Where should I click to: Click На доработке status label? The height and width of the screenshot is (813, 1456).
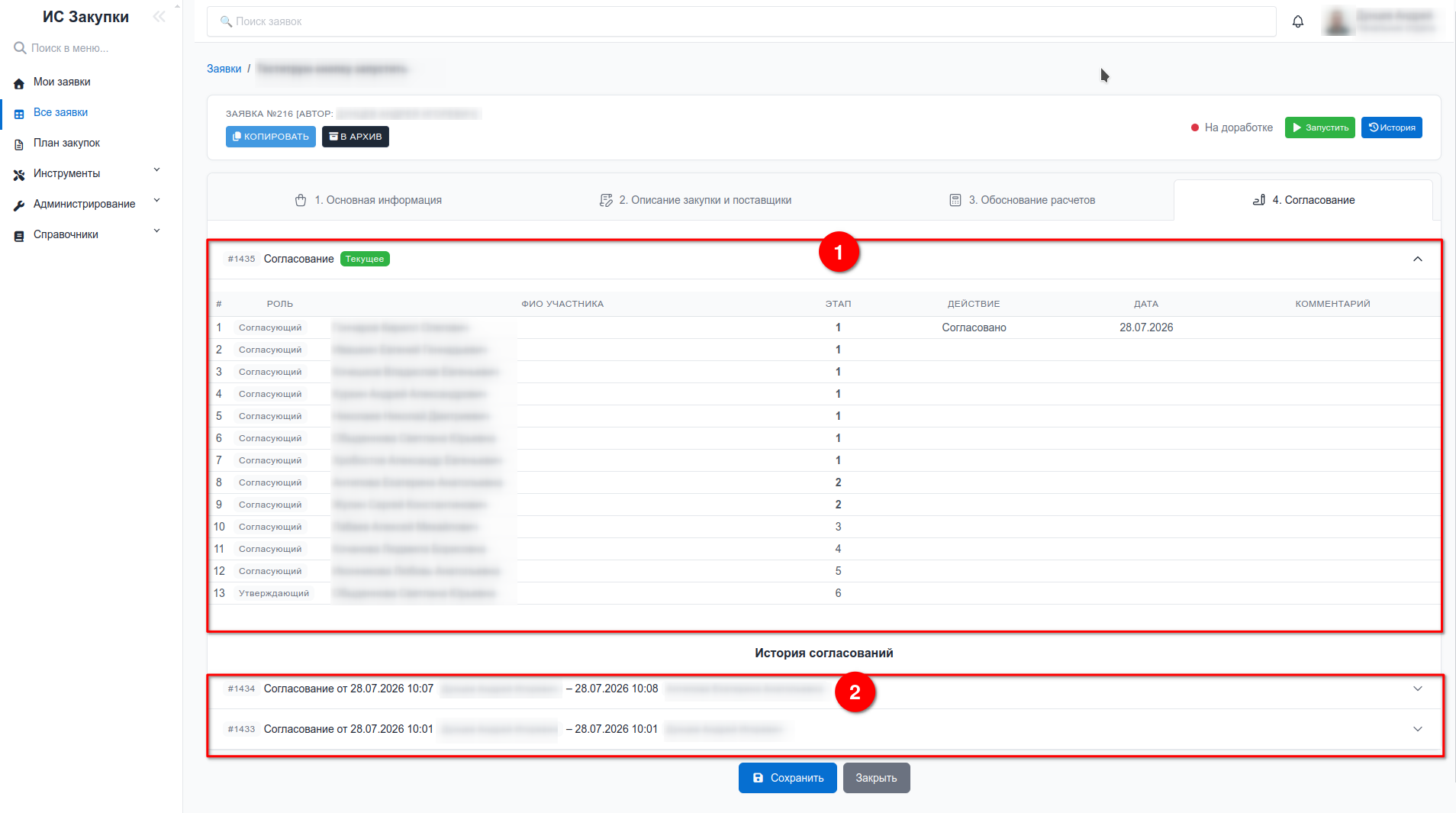[1239, 127]
